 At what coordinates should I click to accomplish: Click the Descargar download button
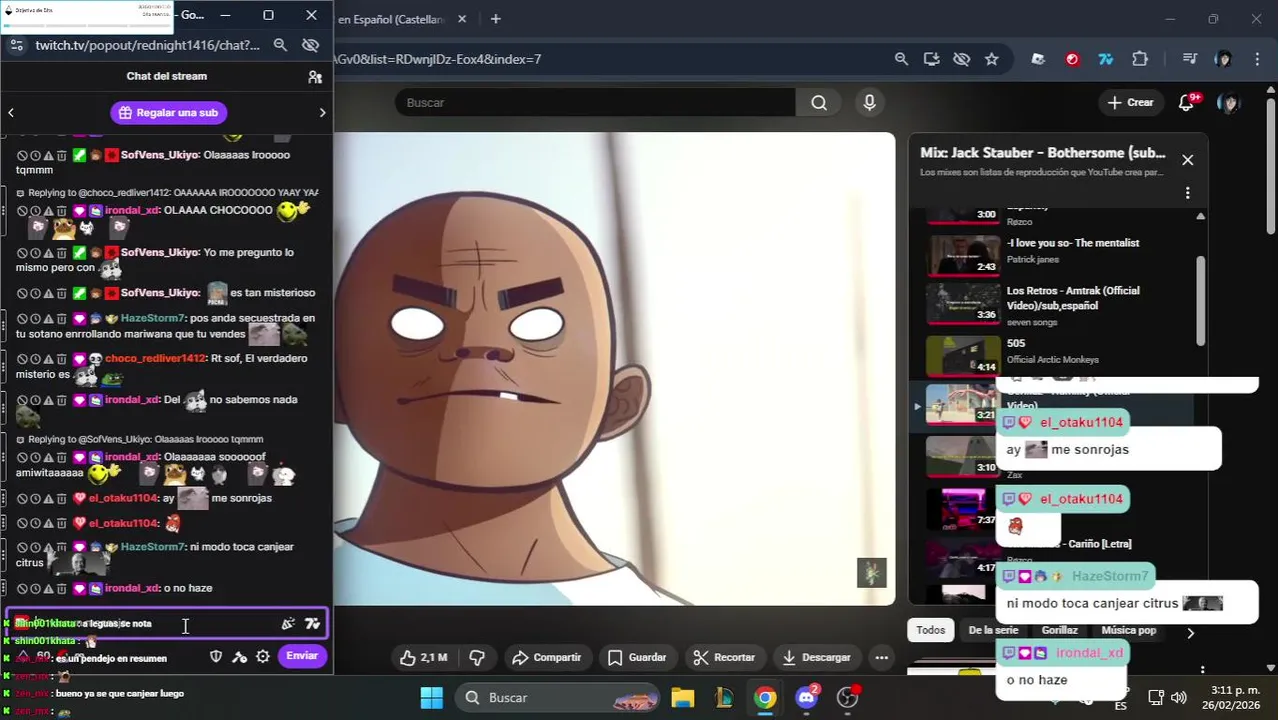click(x=816, y=658)
